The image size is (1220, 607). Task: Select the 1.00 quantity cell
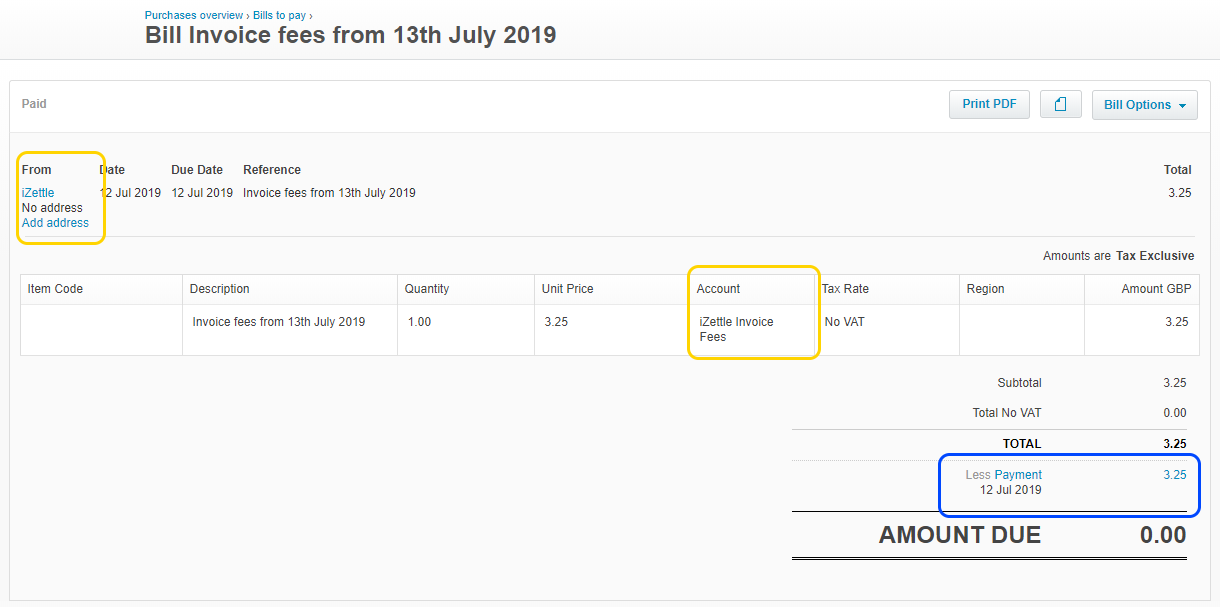[x=420, y=322]
